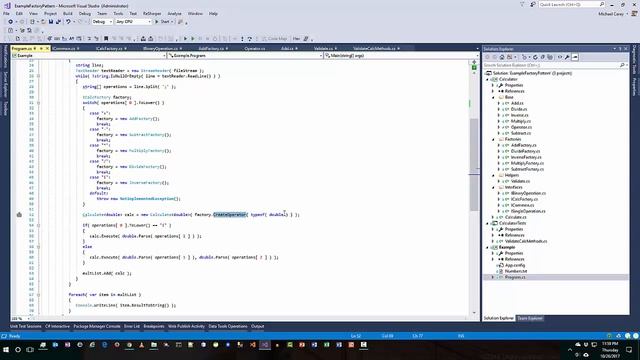Image resolution: width=640 pixels, height=360 pixels.
Task: Switch to the Operator.cs tab
Action: click(x=255, y=49)
